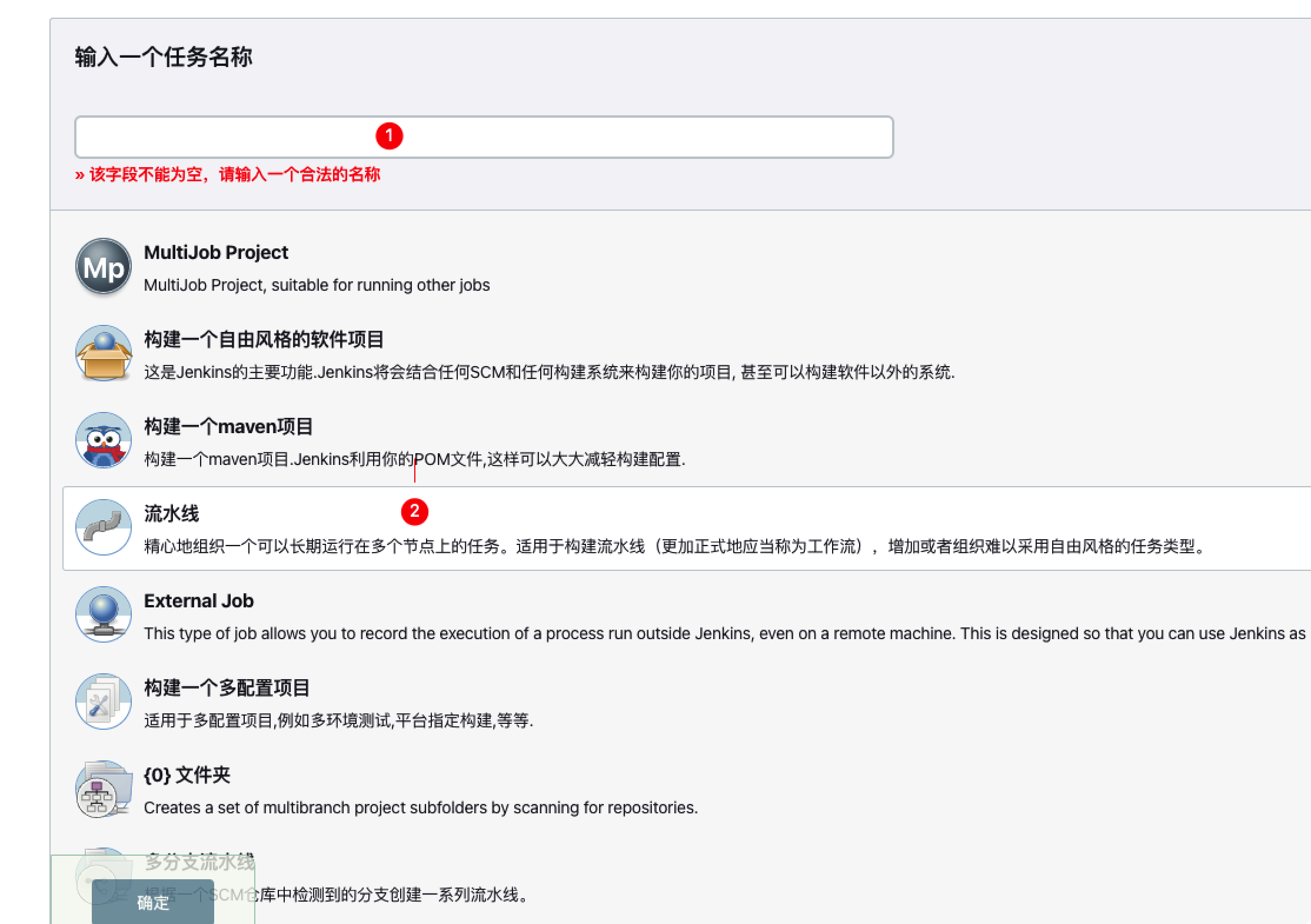This screenshot has height=924, width=1311.
Task: Choose the 流水线 job type title
Action: pos(172,514)
